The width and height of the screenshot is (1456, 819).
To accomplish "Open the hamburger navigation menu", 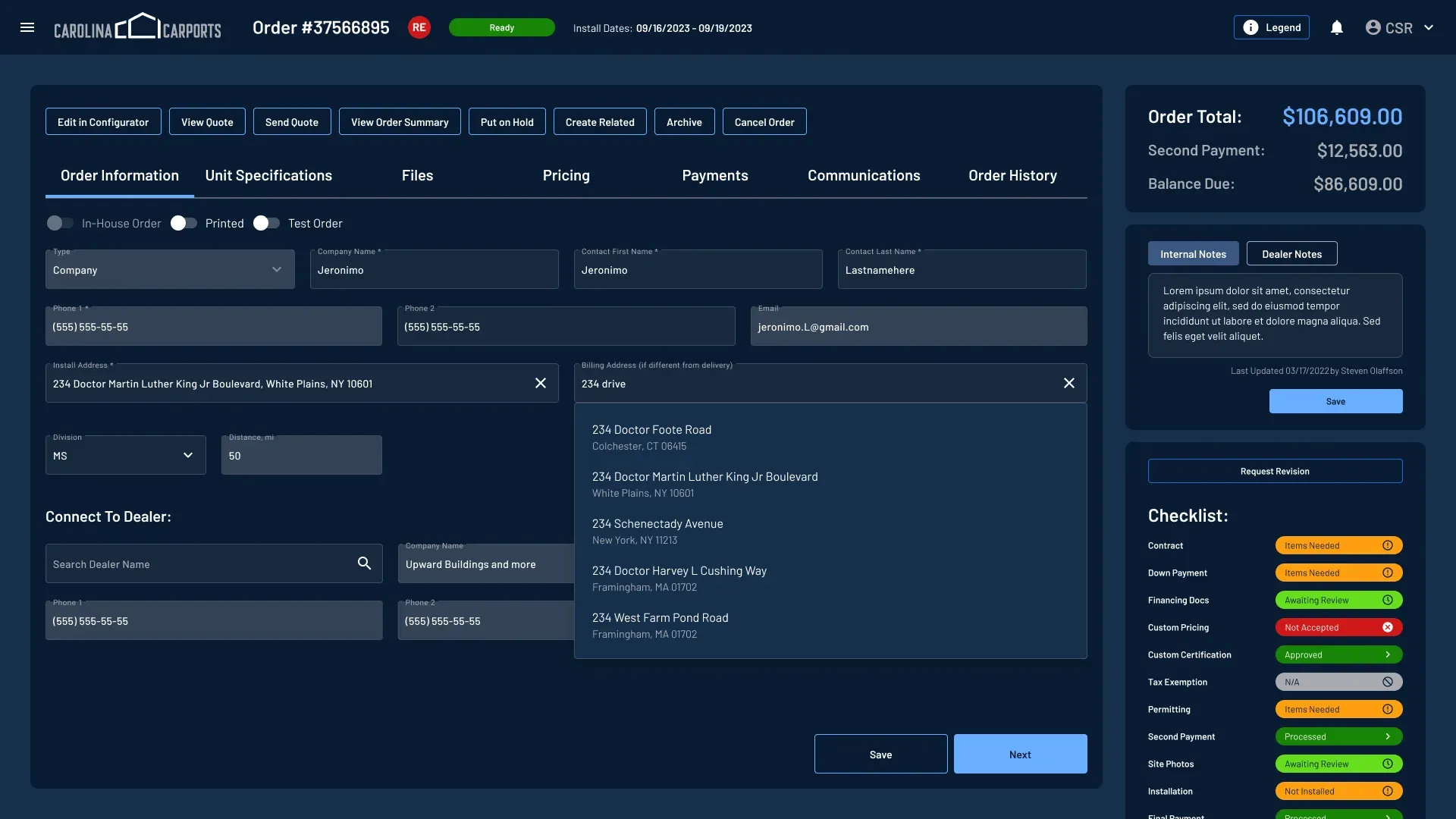I will (27, 27).
